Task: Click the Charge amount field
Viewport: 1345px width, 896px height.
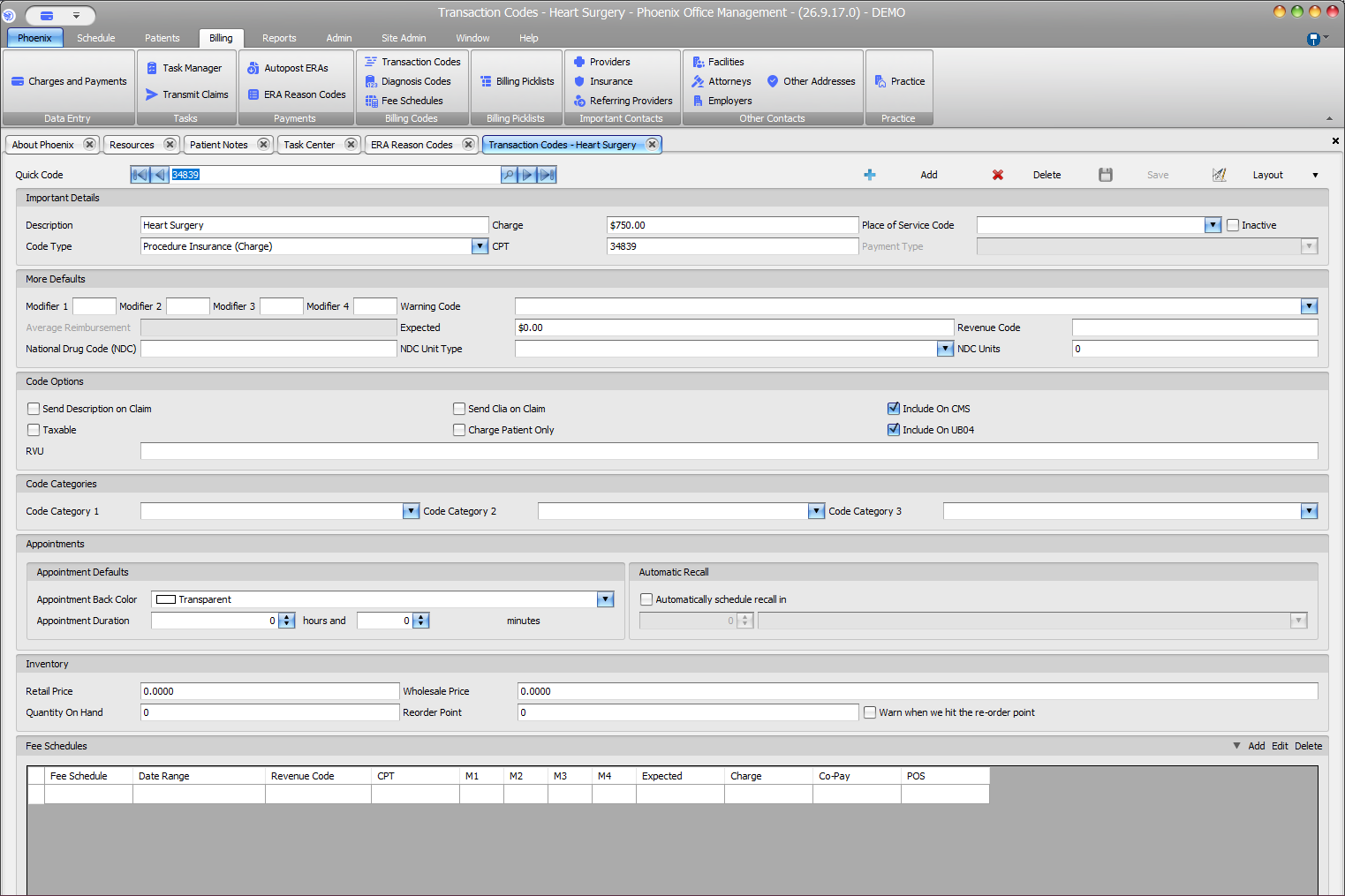Action: coord(732,225)
